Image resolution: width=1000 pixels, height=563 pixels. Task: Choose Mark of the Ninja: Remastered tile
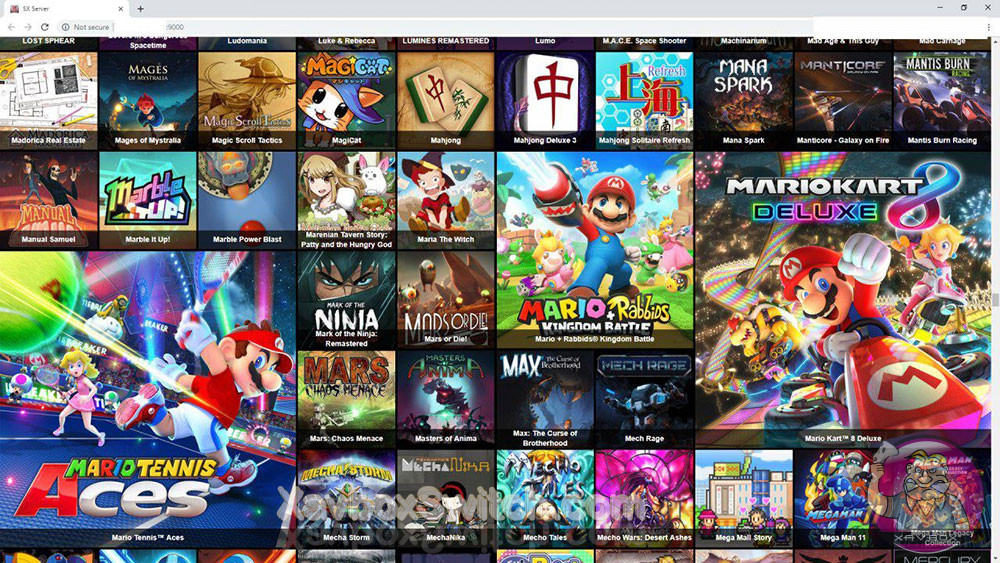[346, 299]
